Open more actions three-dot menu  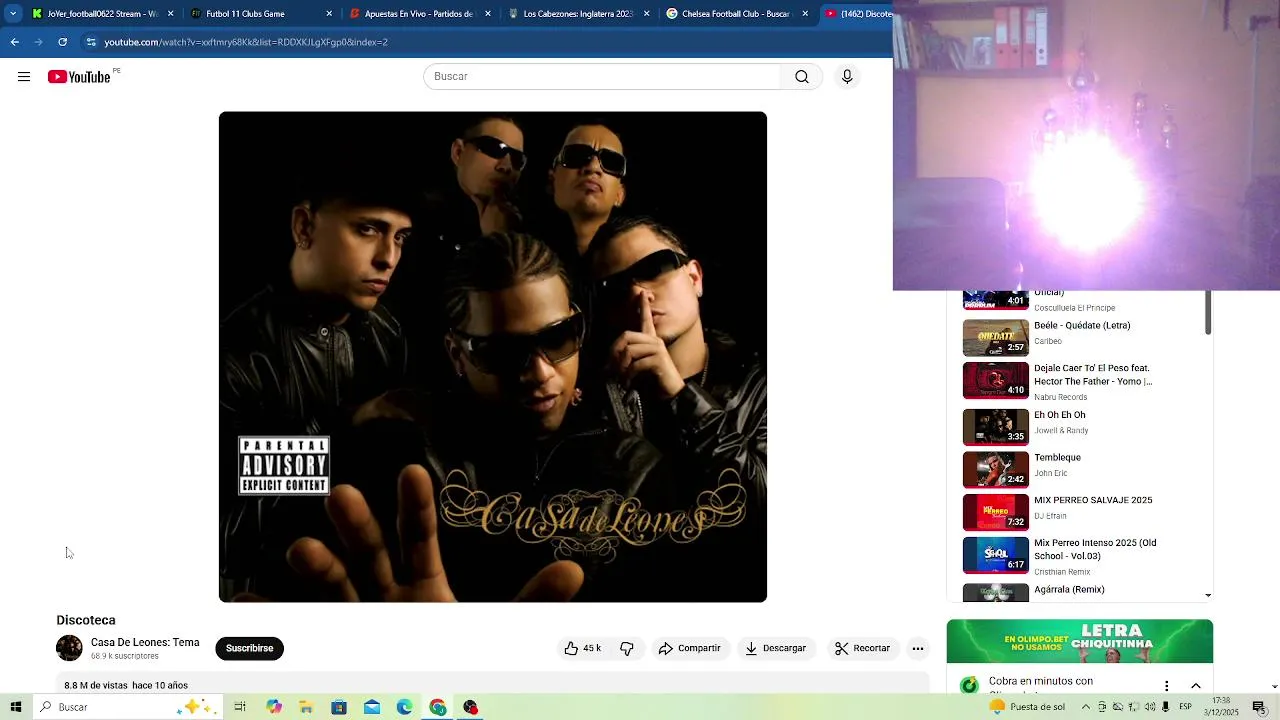tap(917, 648)
